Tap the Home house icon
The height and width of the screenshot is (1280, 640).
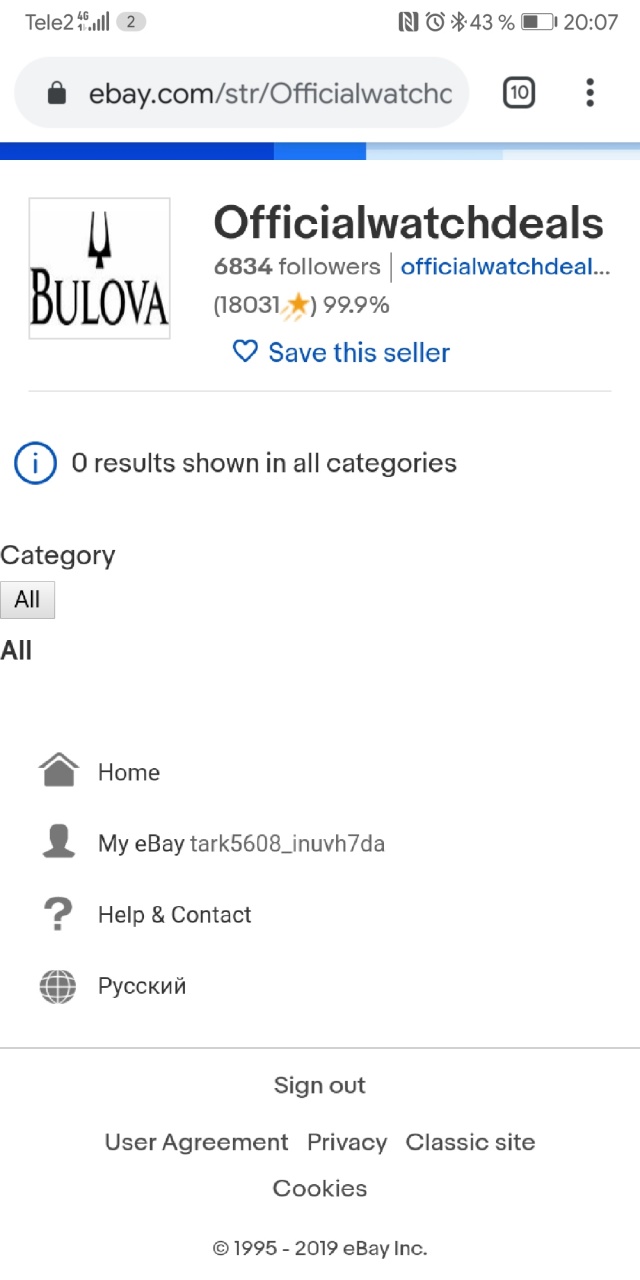pyautogui.click(x=58, y=771)
